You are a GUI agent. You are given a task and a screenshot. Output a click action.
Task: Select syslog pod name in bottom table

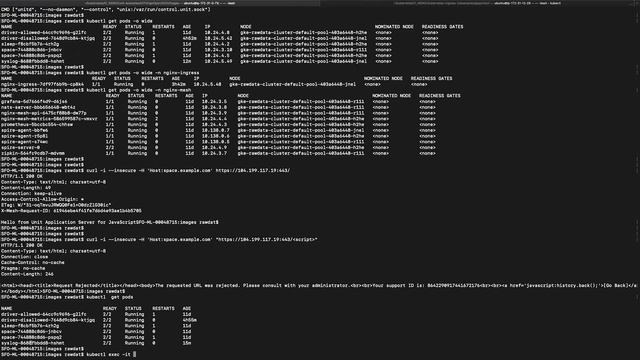33,343
